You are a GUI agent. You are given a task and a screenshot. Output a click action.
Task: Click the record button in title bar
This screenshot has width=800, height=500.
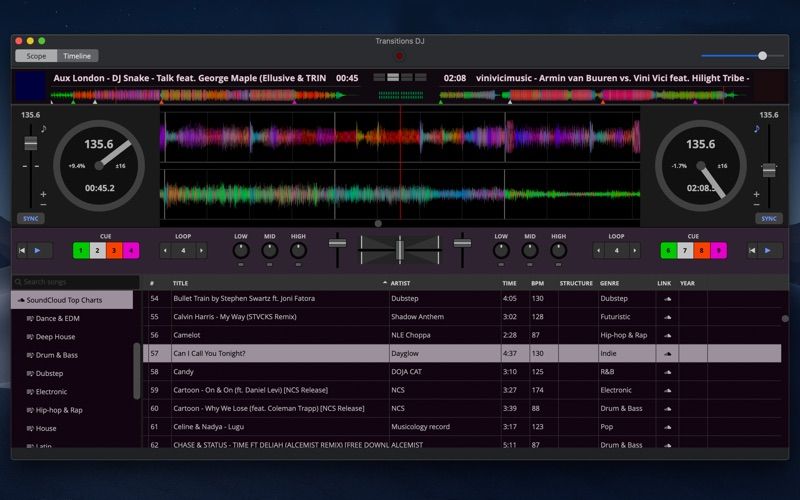pos(400,56)
